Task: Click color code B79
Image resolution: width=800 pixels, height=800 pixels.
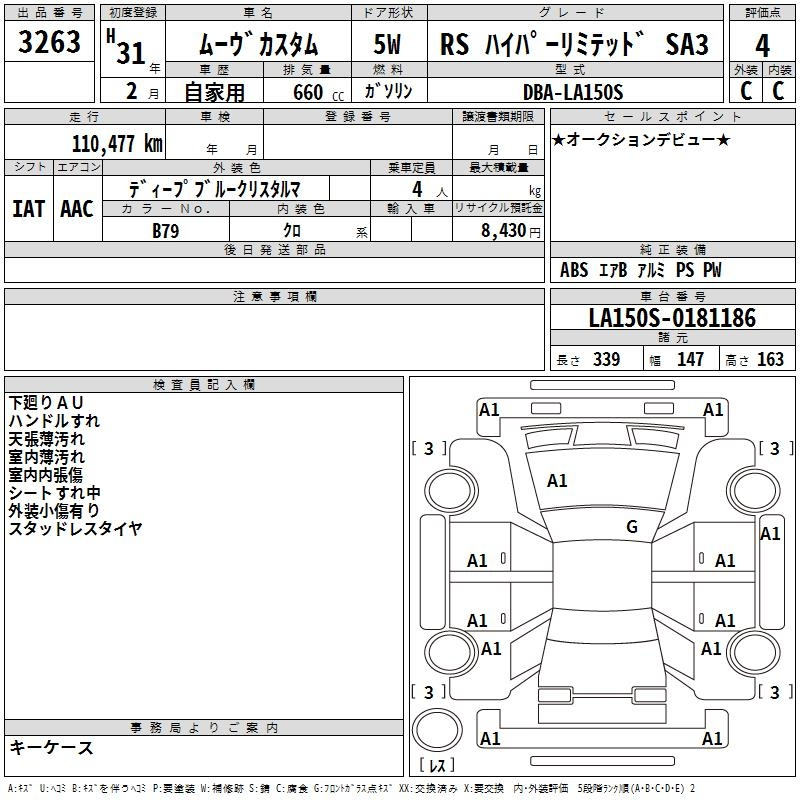Action: click(x=167, y=230)
